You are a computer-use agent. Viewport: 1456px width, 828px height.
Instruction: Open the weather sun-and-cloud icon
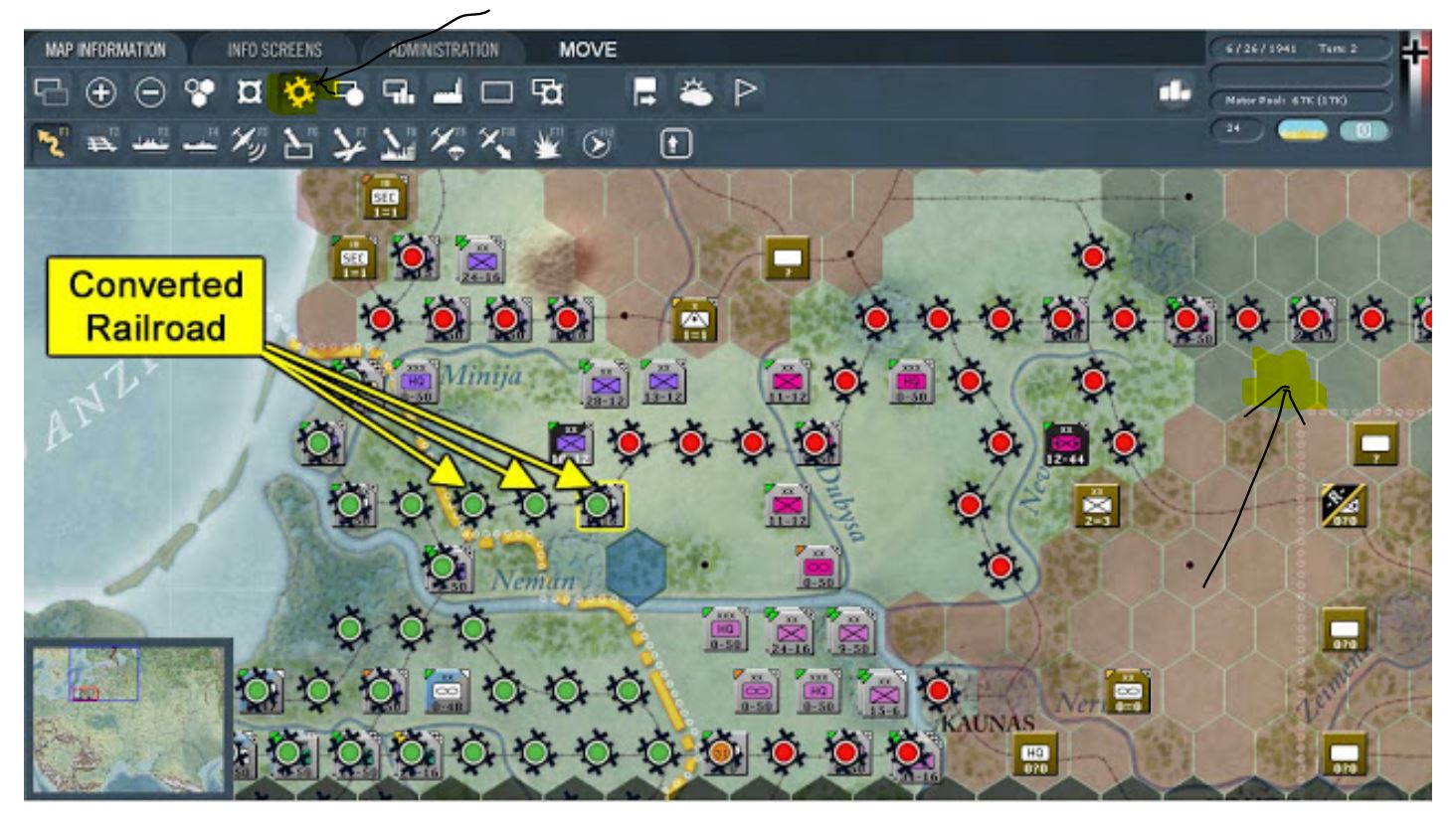694,92
